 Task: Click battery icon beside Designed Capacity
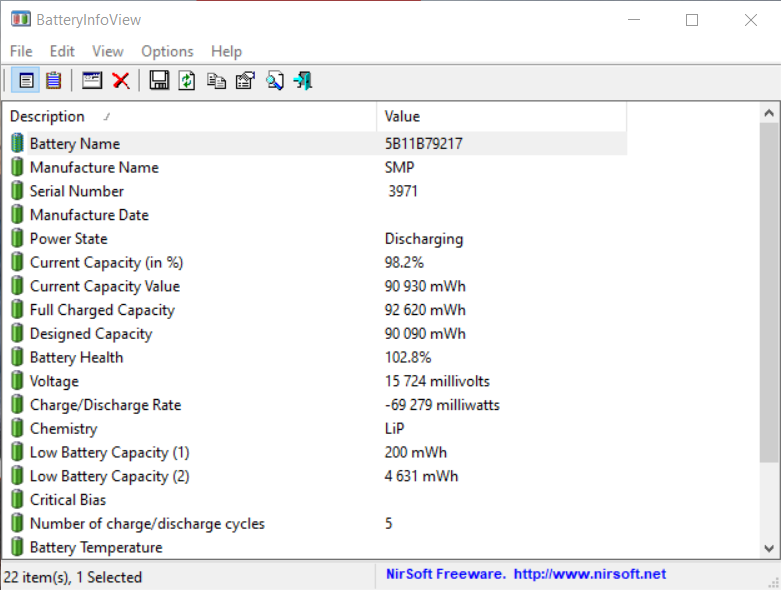click(17, 333)
